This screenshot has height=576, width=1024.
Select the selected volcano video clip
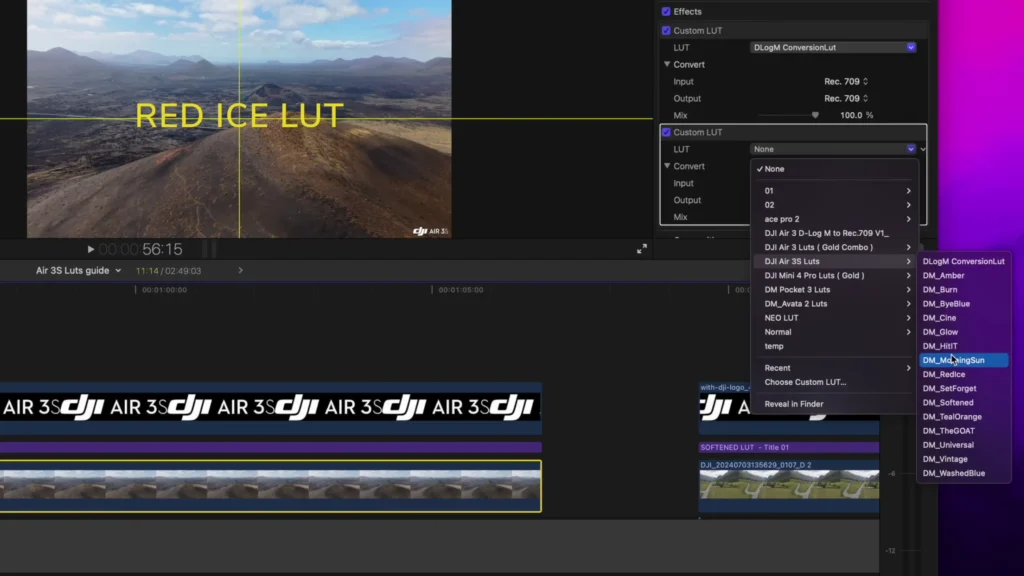270,486
